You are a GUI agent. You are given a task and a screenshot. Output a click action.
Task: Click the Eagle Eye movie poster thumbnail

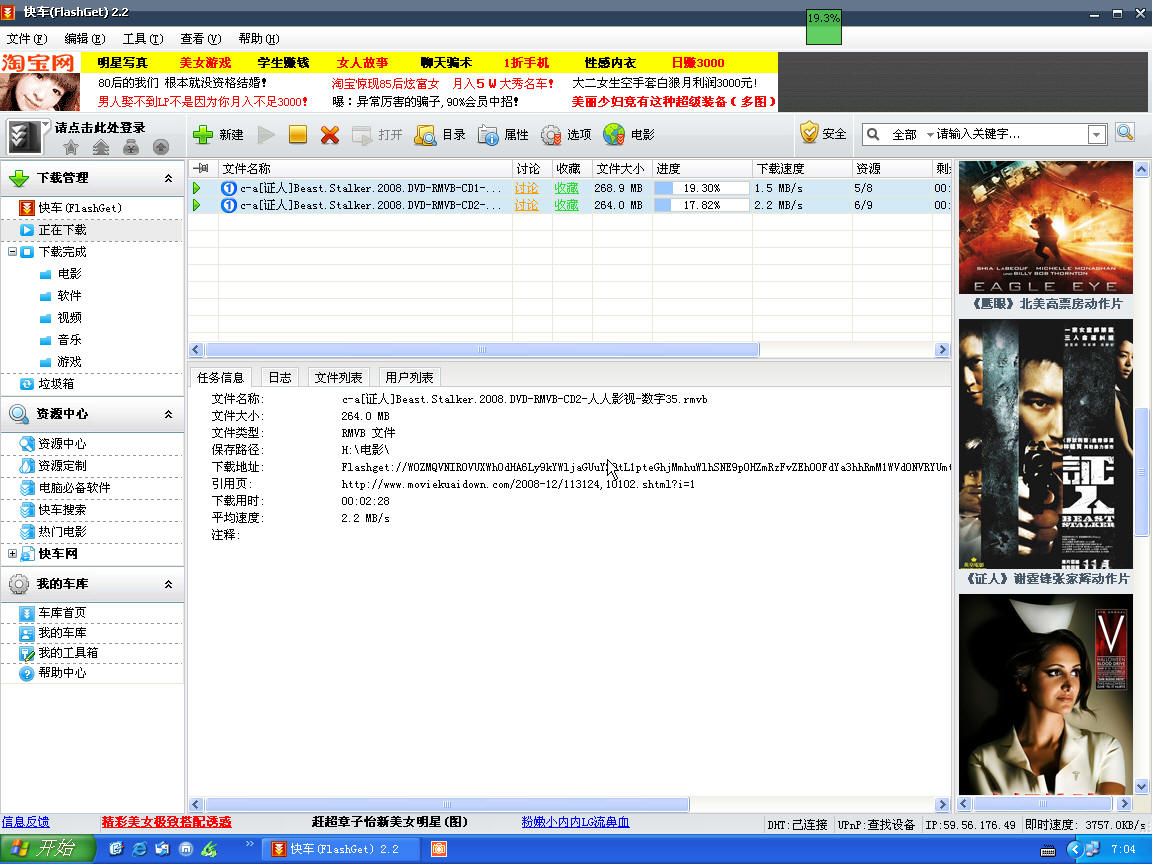point(1045,228)
